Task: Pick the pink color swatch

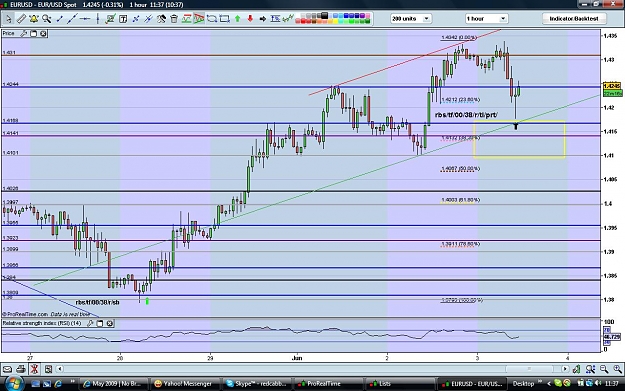Action: pos(368,16)
